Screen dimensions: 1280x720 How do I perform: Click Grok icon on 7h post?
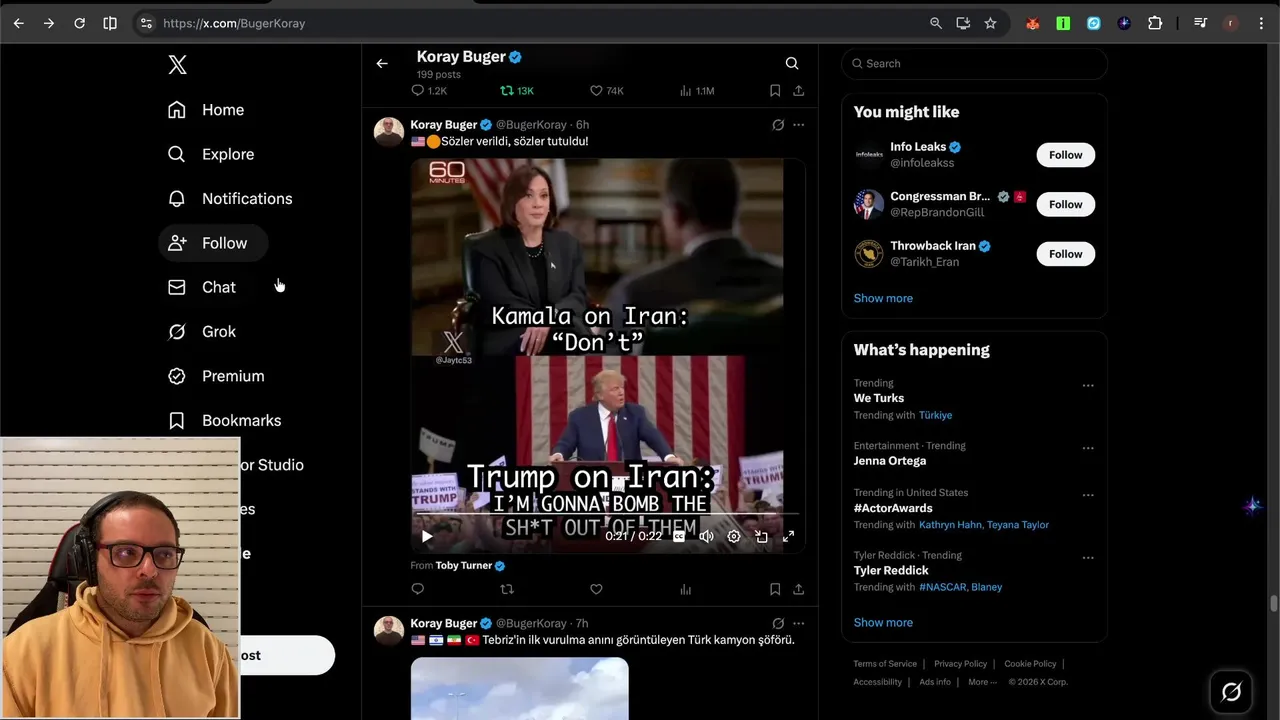[x=778, y=623]
